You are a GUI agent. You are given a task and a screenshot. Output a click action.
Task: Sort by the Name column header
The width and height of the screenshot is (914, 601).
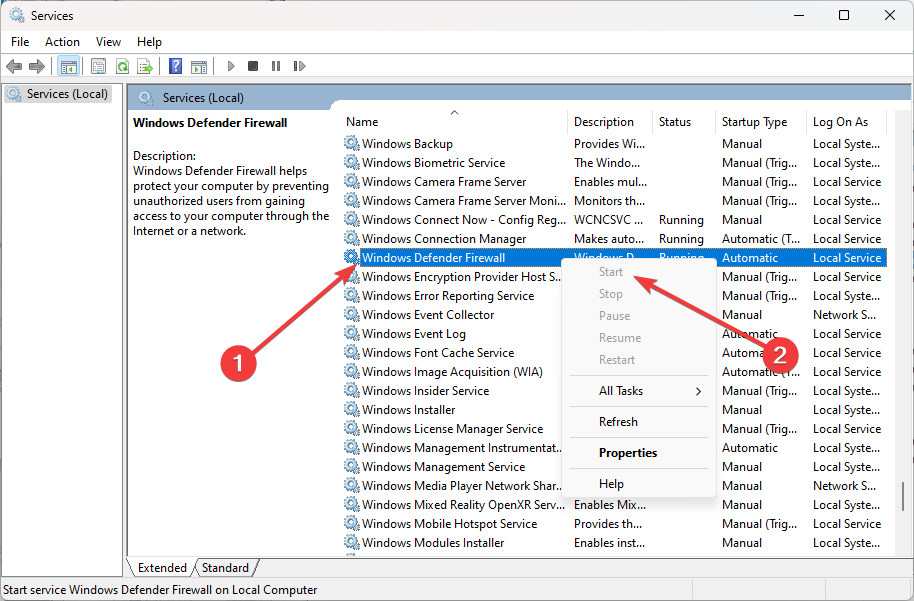[455, 122]
